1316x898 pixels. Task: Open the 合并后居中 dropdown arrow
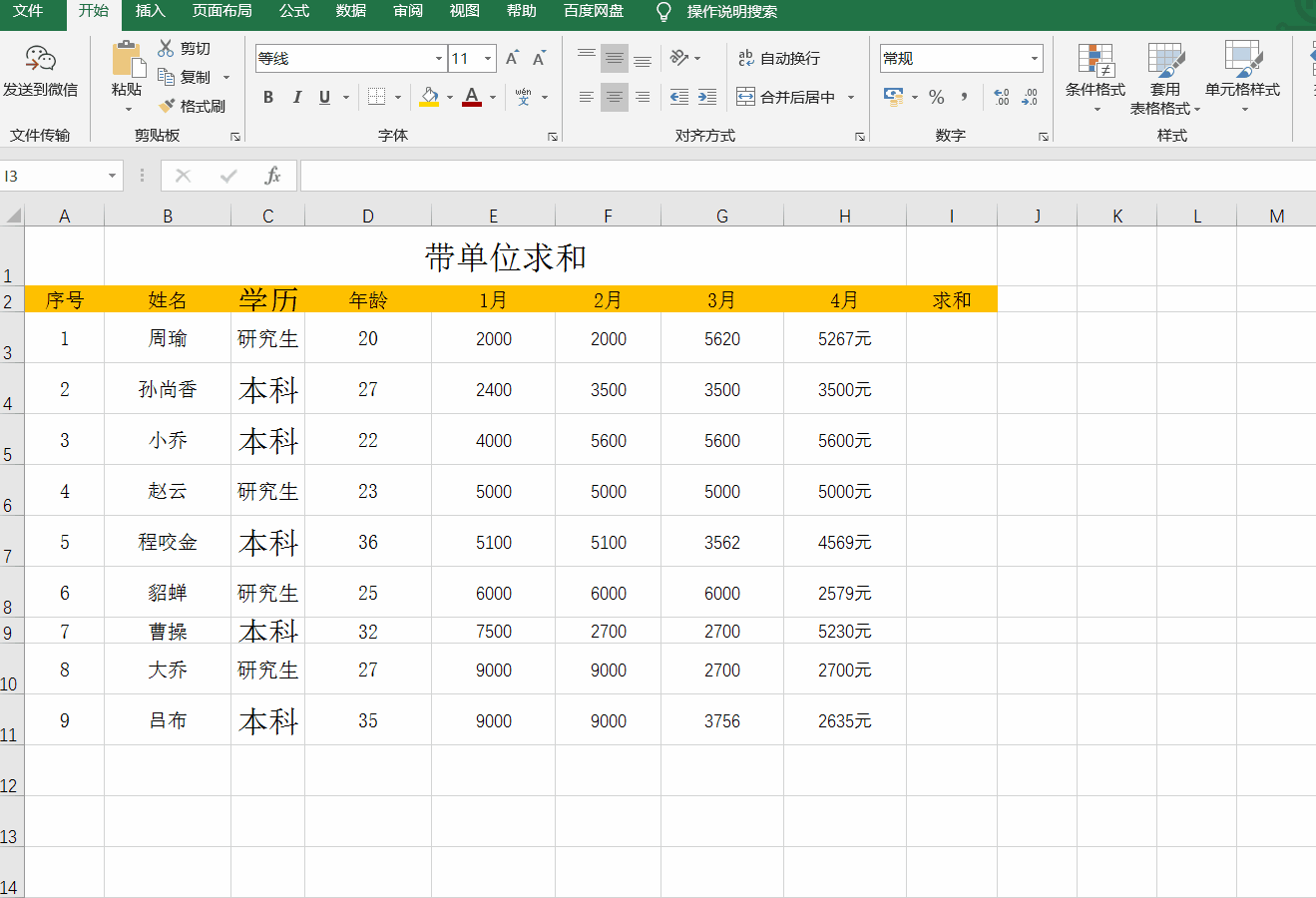(x=850, y=97)
